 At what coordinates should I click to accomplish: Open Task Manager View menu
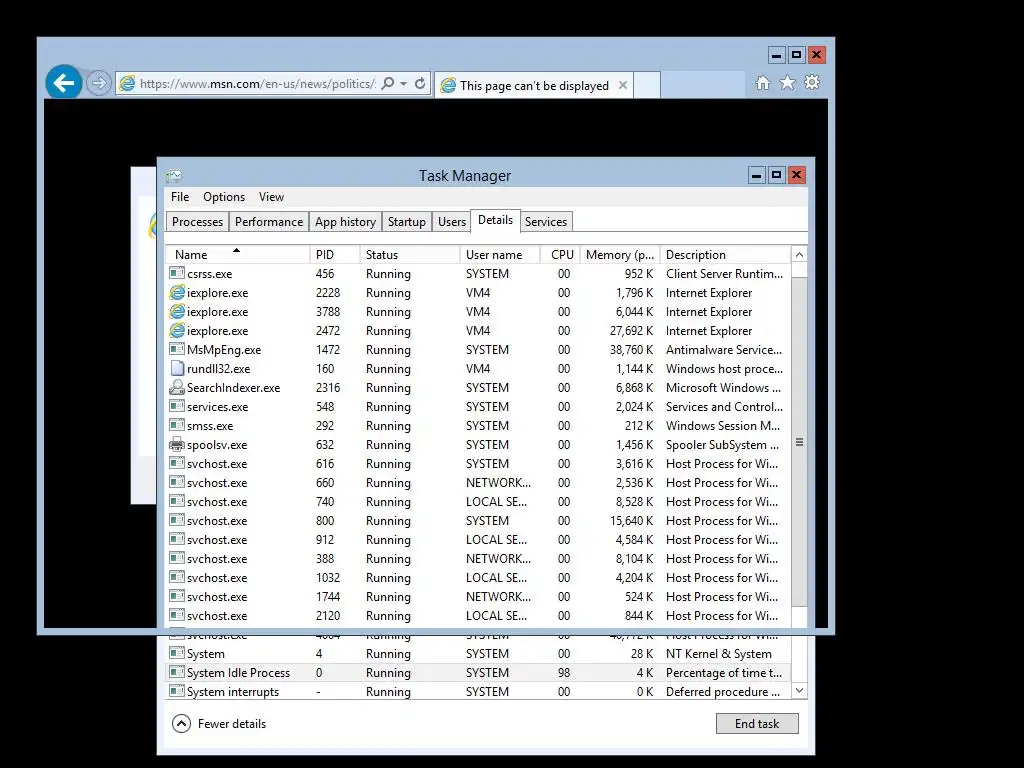click(x=271, y=197)
